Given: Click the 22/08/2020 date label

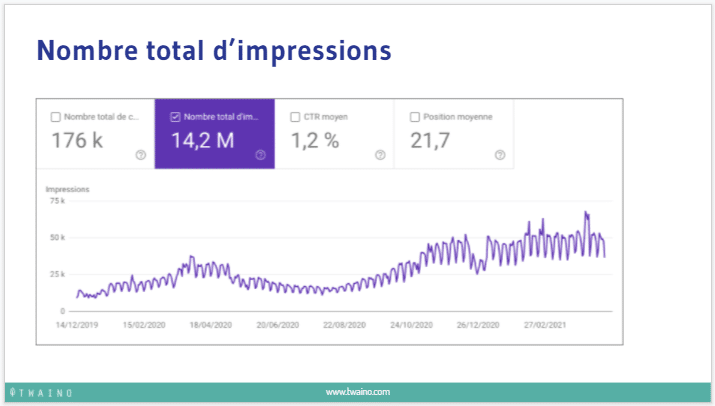Looking at the screenshot, I should tap(344, 325).
